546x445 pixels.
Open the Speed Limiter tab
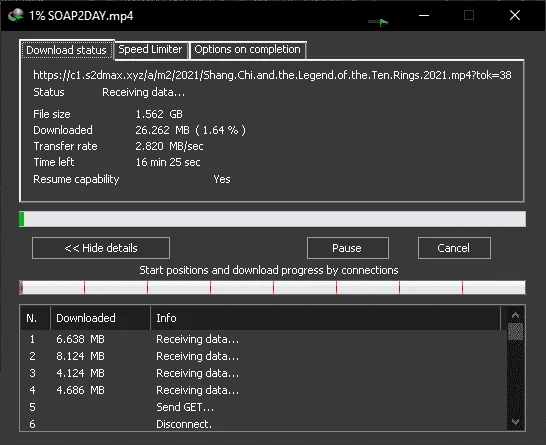(x=150, y=49)
